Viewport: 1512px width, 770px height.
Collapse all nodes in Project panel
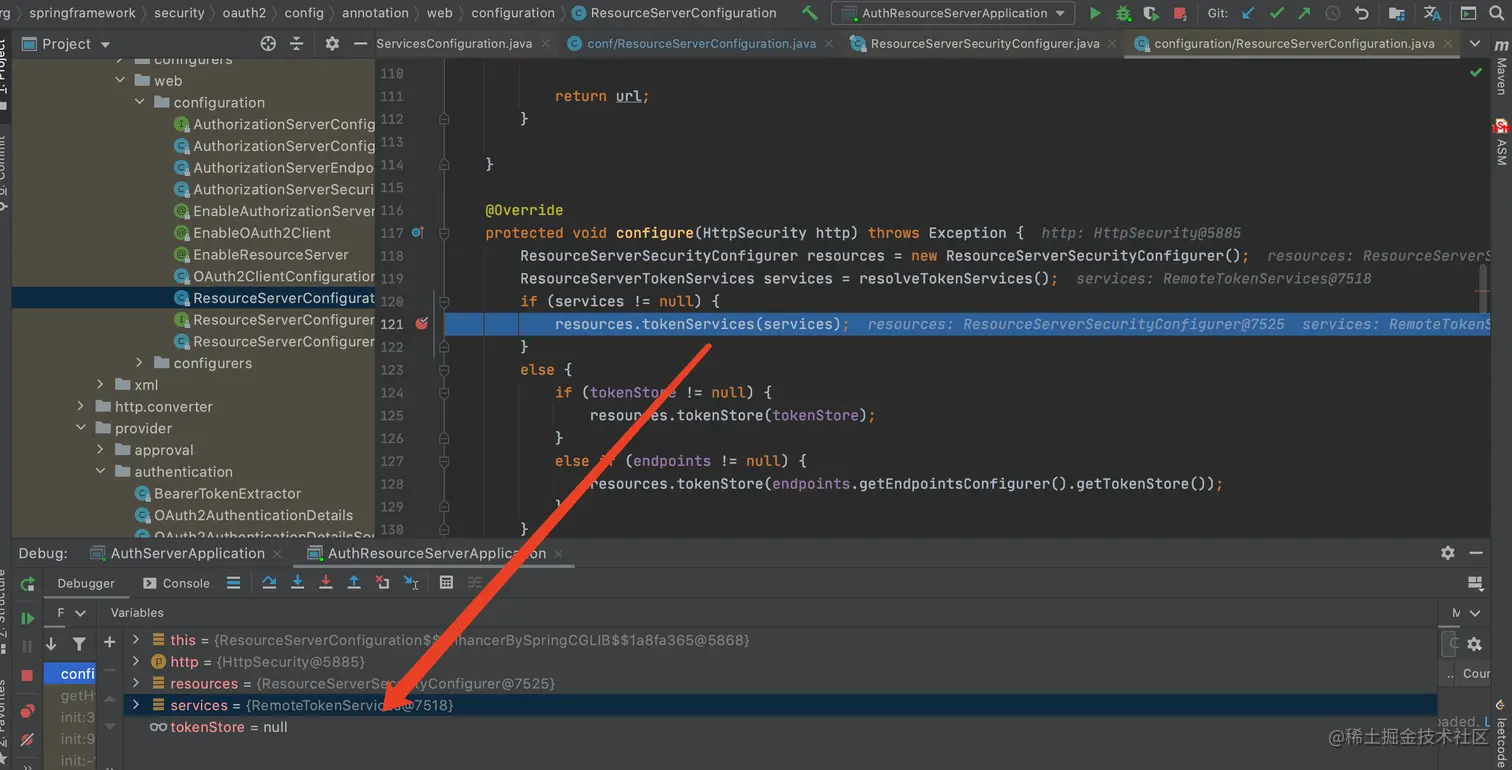click(x=296, y=44)
